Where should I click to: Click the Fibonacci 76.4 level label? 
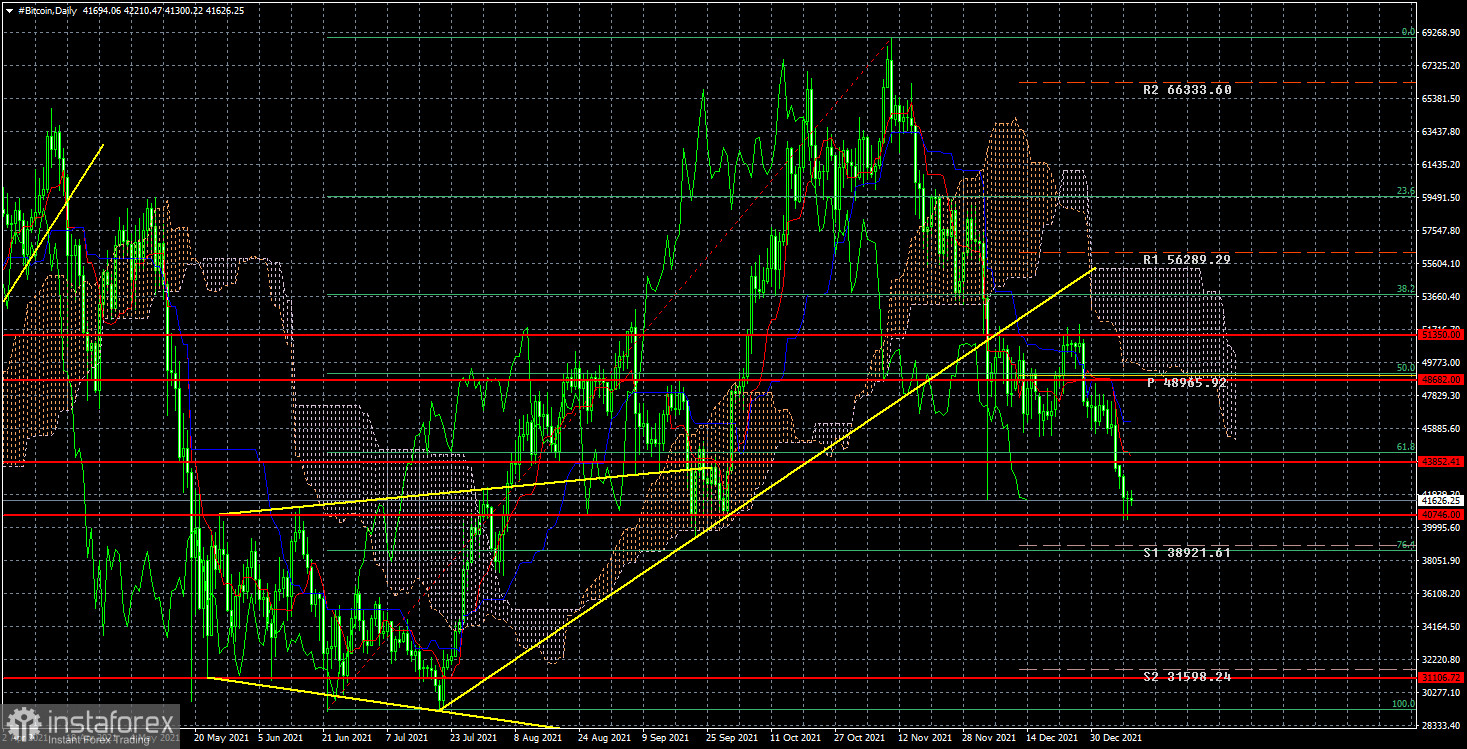(x=1406, y=546)
